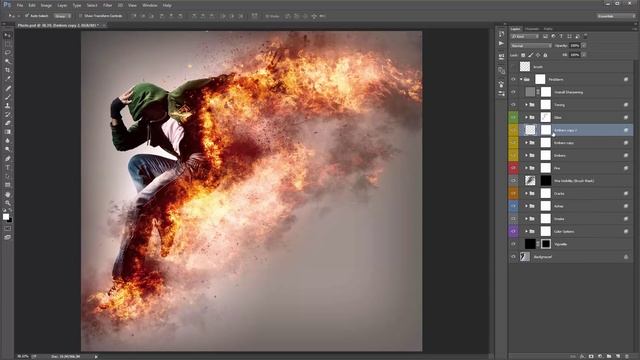Click the Opacity value field
Screen dimensions: 640x360
(x=575, y=46)
